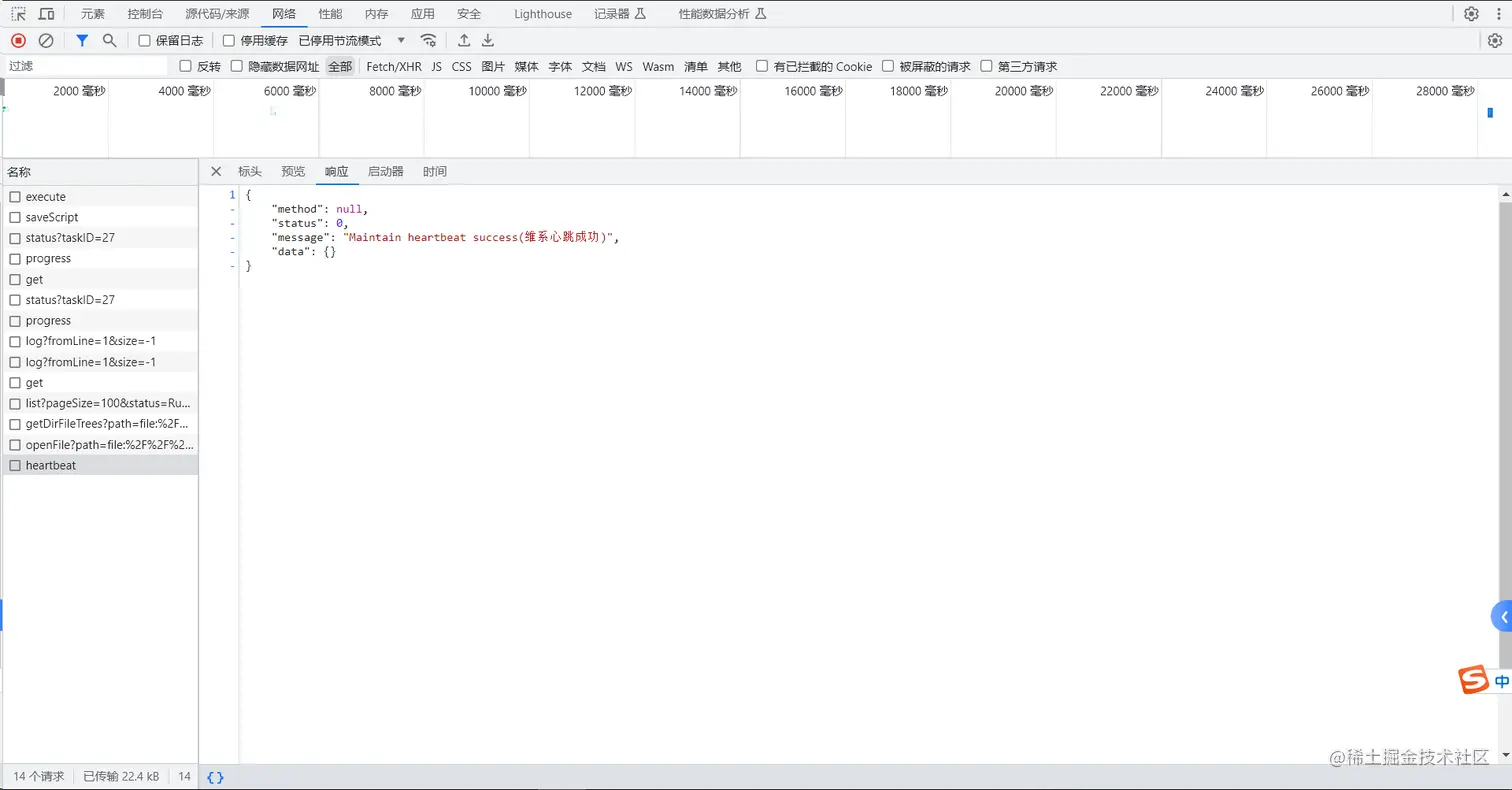The width and height of the screenshot is (1512, 790).
Task: Select the saveScript request row
Action: coord(100,217)
